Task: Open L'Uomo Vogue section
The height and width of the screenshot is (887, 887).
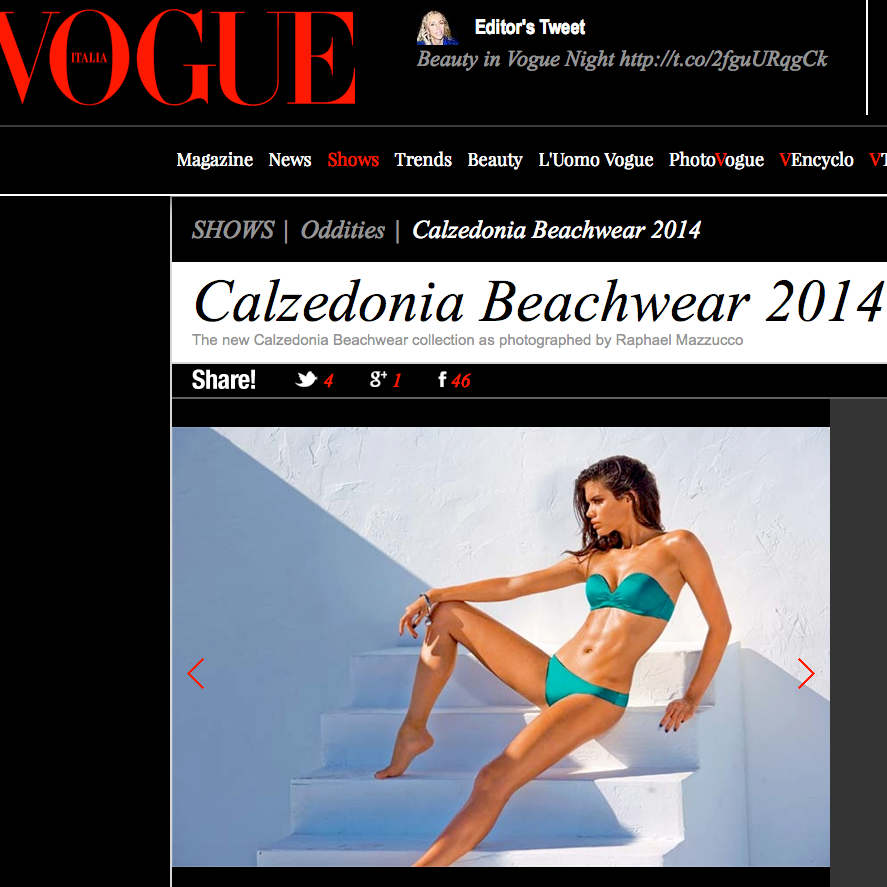Action: (x=596, y=160)
